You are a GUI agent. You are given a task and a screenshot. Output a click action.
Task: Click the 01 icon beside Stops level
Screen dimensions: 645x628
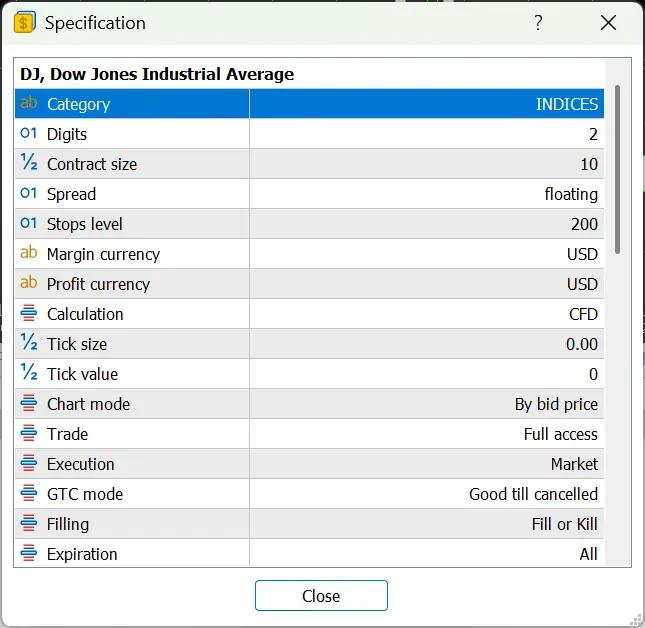tap(29, 223)
